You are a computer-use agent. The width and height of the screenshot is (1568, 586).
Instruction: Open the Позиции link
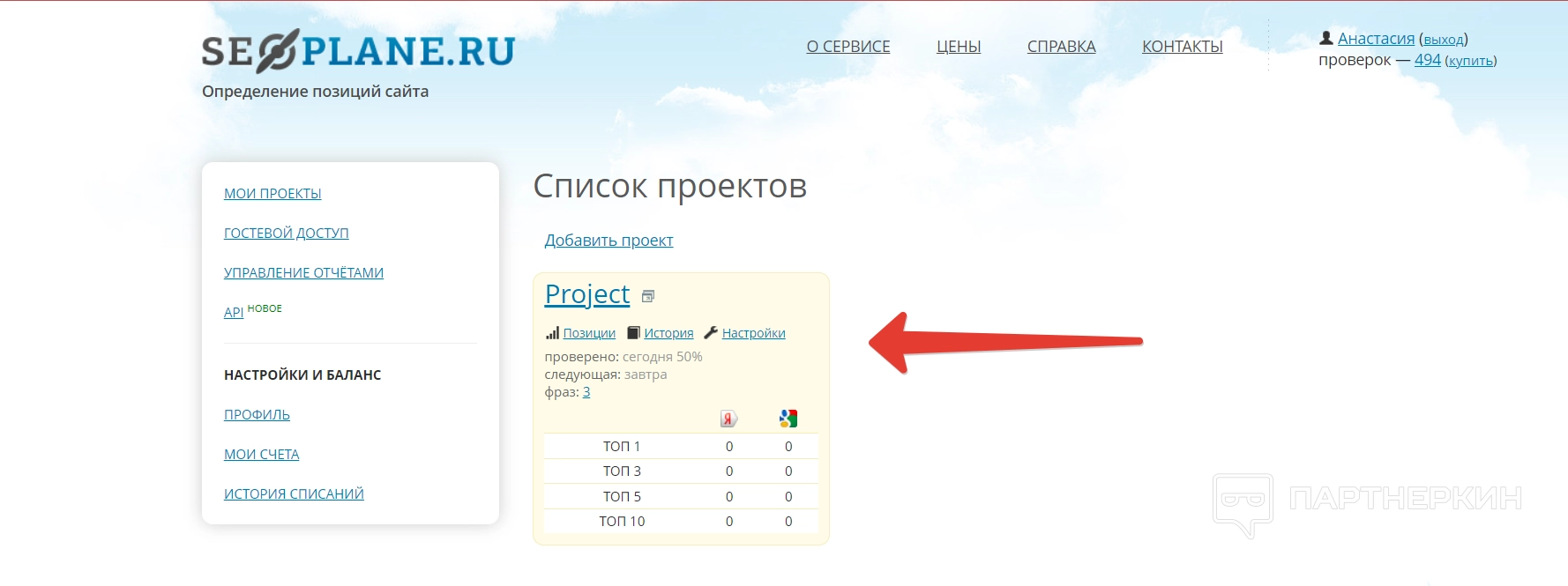click(x=589, y=333)
